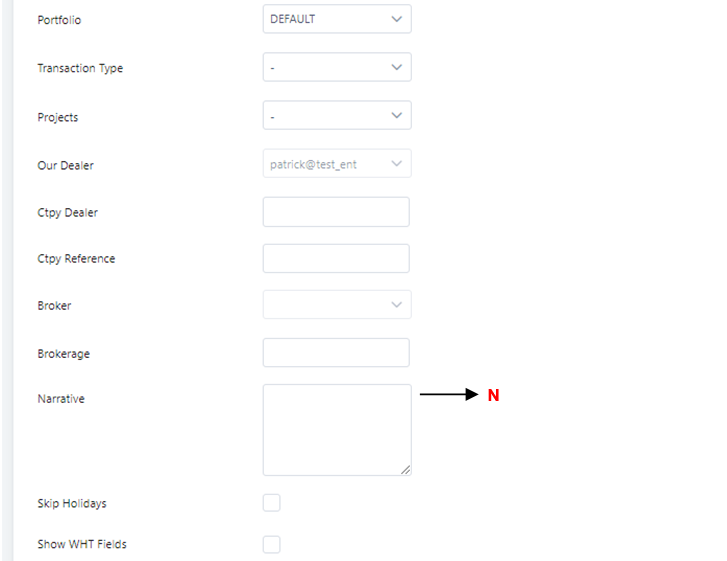Focus the Ctpy Dealer input field
Screen dimensions: 727x561
(x=336, y=212)
